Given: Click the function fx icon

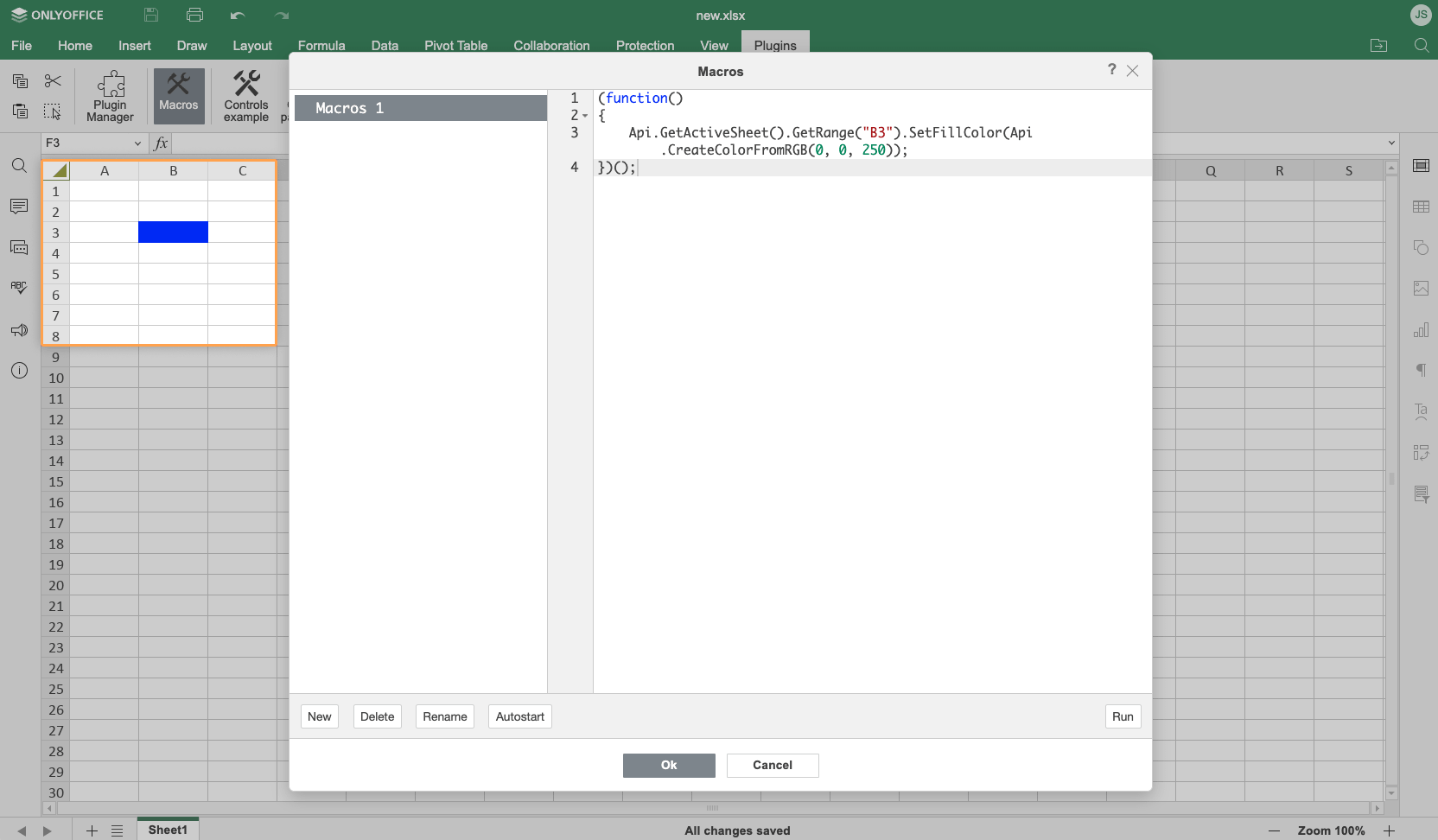Looking at the screenshot, I should pyautogui.click(x=161, y=143).
